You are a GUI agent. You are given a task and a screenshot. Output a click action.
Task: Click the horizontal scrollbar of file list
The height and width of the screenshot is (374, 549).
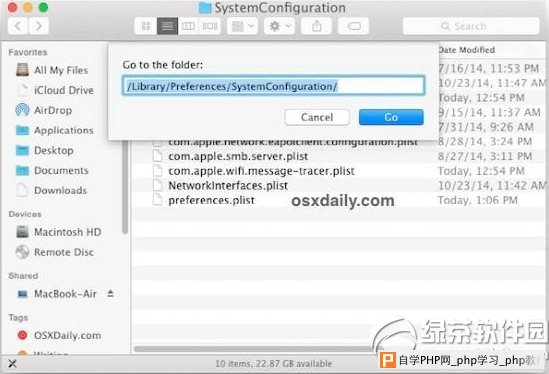(x=257, y=349)
